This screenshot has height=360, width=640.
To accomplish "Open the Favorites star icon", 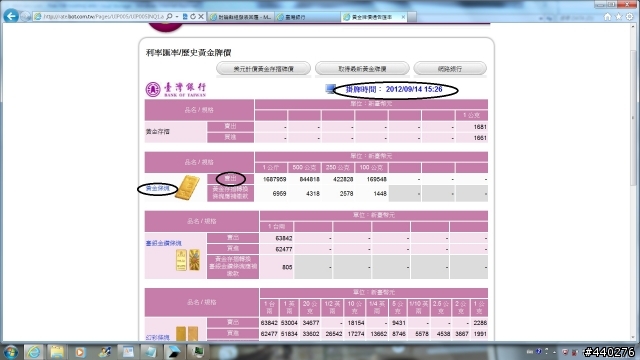I will 619,17.
